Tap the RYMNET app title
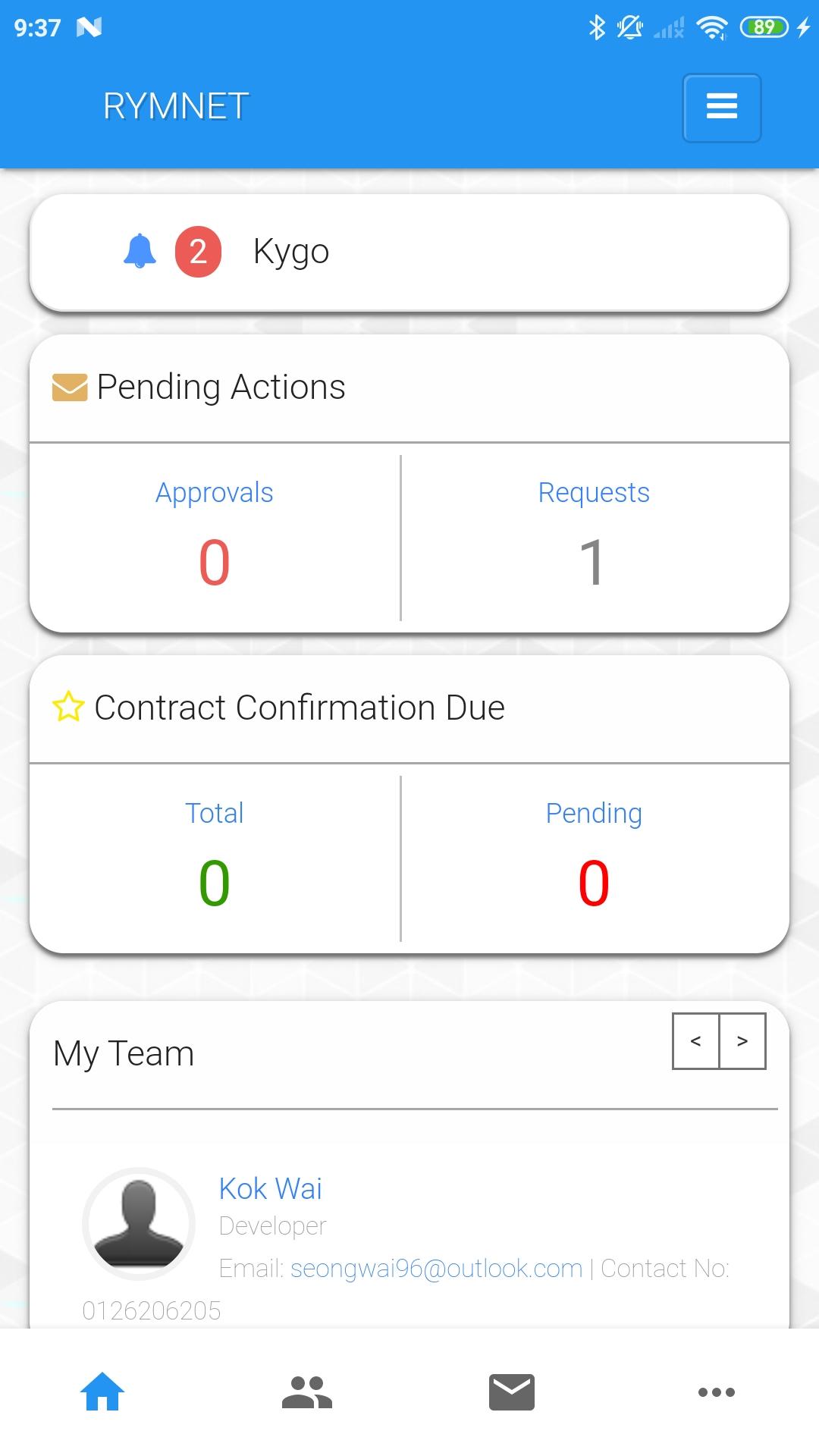819x1456 pixels. click(176, 106)
